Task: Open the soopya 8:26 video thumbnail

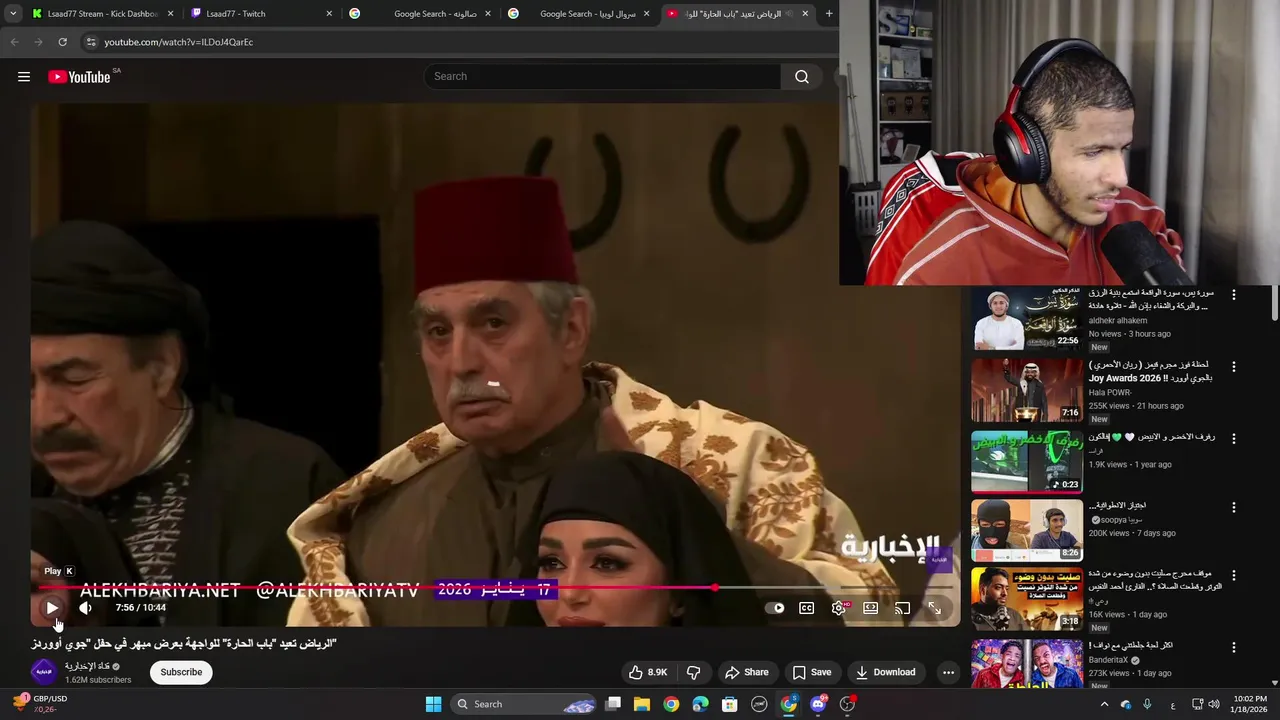Action: 1027,531
